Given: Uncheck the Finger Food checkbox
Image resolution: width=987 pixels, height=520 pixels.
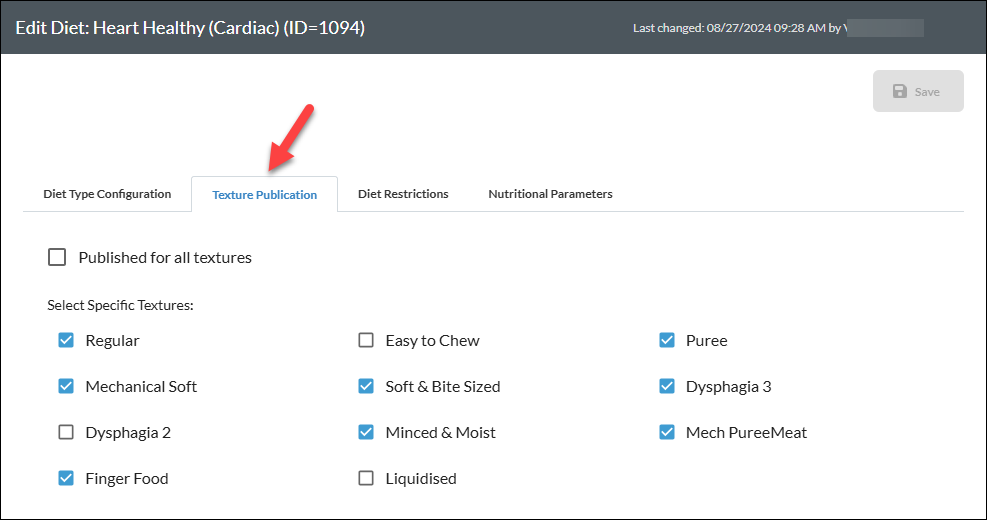Looking at the screenshot, I should click(66, 478).
